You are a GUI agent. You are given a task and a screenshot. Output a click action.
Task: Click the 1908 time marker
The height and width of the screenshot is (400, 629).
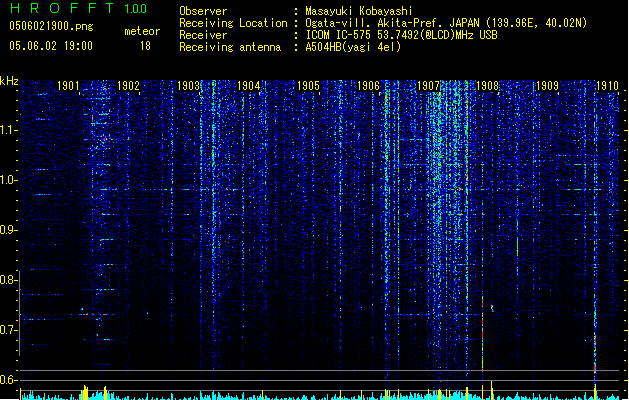(487, 86)
